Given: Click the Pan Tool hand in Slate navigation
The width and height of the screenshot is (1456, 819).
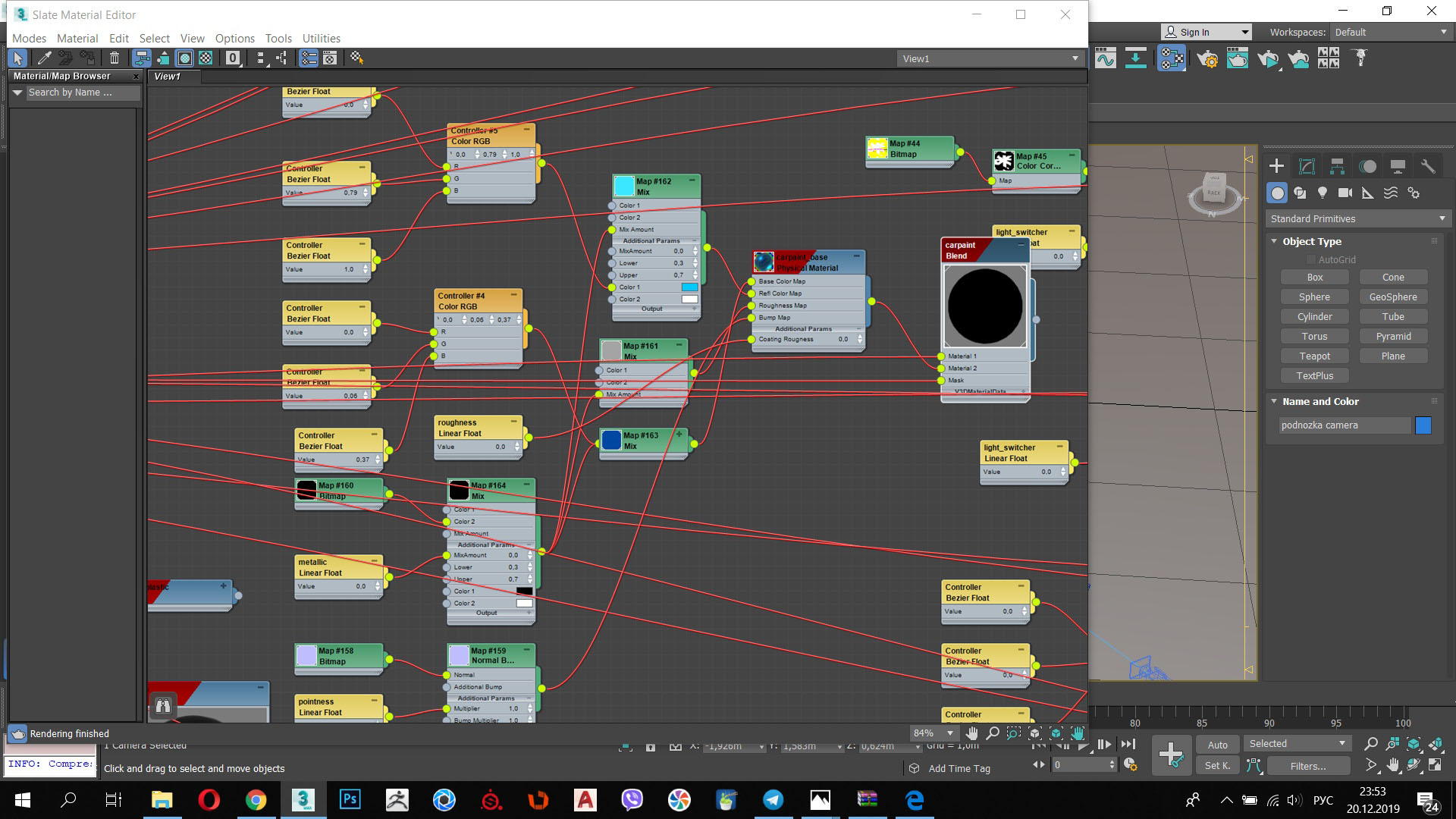Looking at the screenshot, I should (x=971, y=733).
